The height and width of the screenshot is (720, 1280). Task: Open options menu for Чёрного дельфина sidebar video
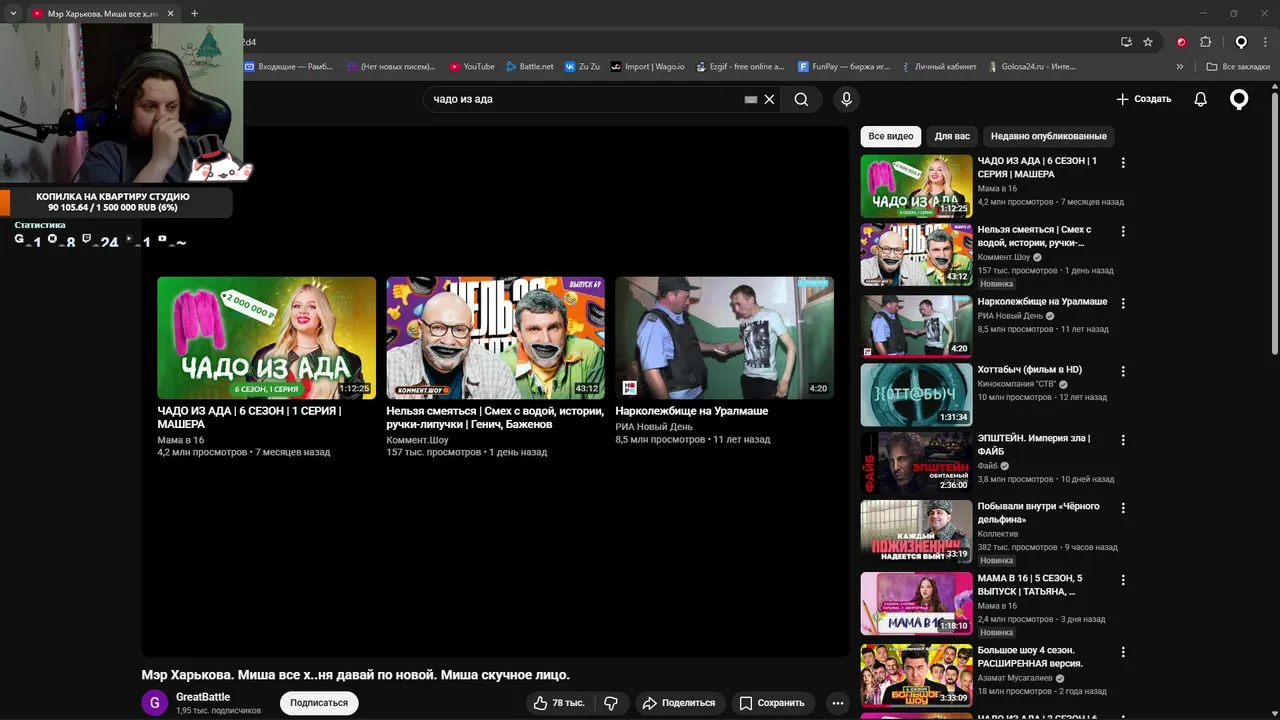(x=1123, y=508)
